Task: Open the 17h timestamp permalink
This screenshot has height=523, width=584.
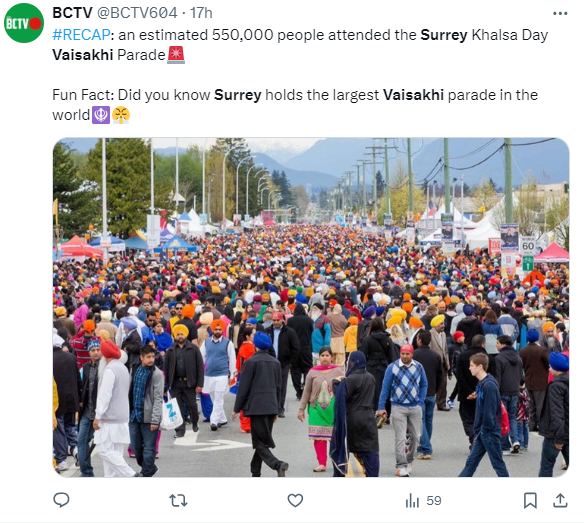Action: point(201,13)
